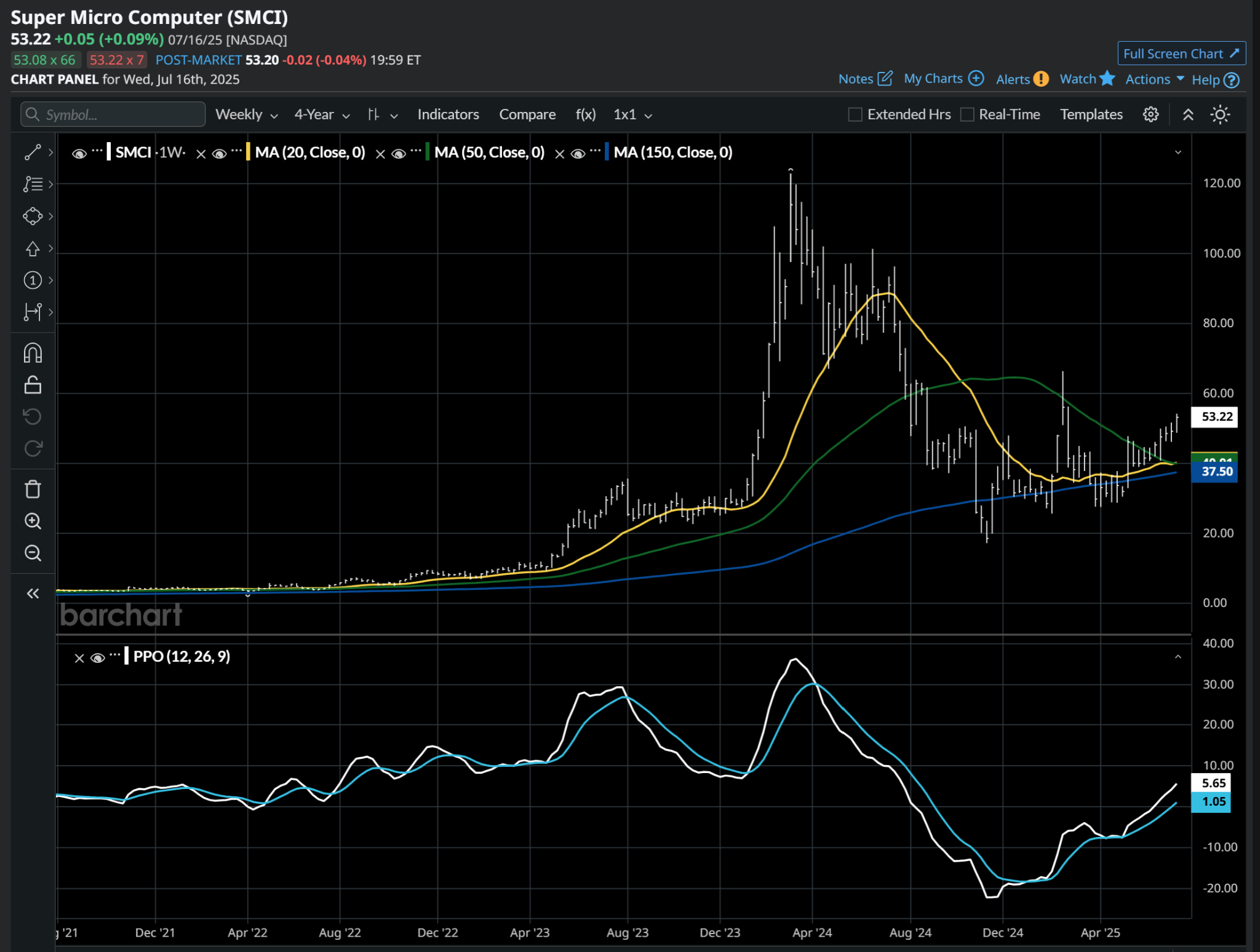Collapse the main chart legend chevron
Image resolution: width=1260 pixels, height=952 pixels.
coord(1178,152)
